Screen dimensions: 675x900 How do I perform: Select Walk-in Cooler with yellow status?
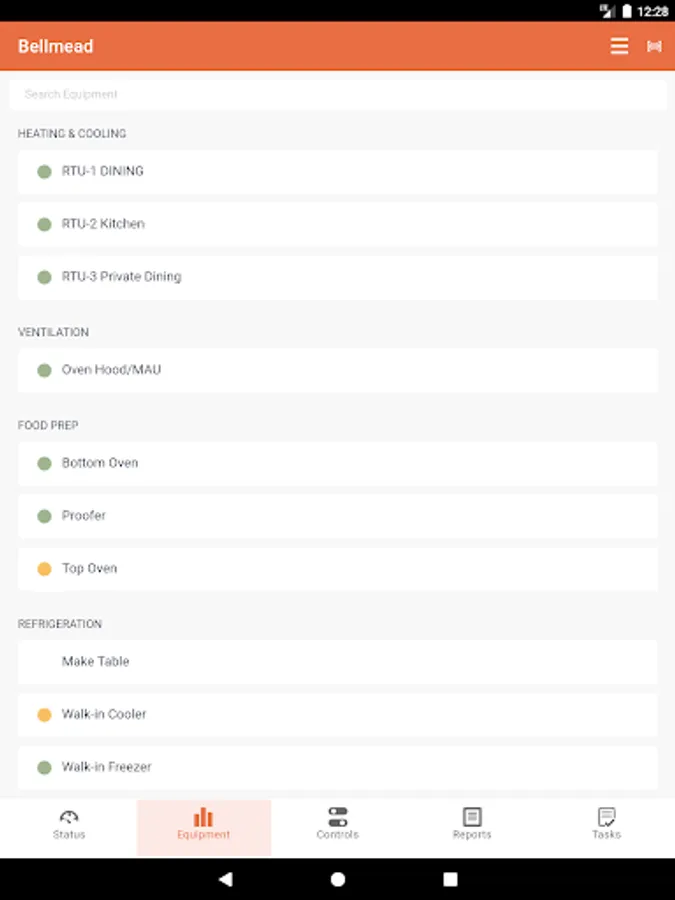click(338, 715)
